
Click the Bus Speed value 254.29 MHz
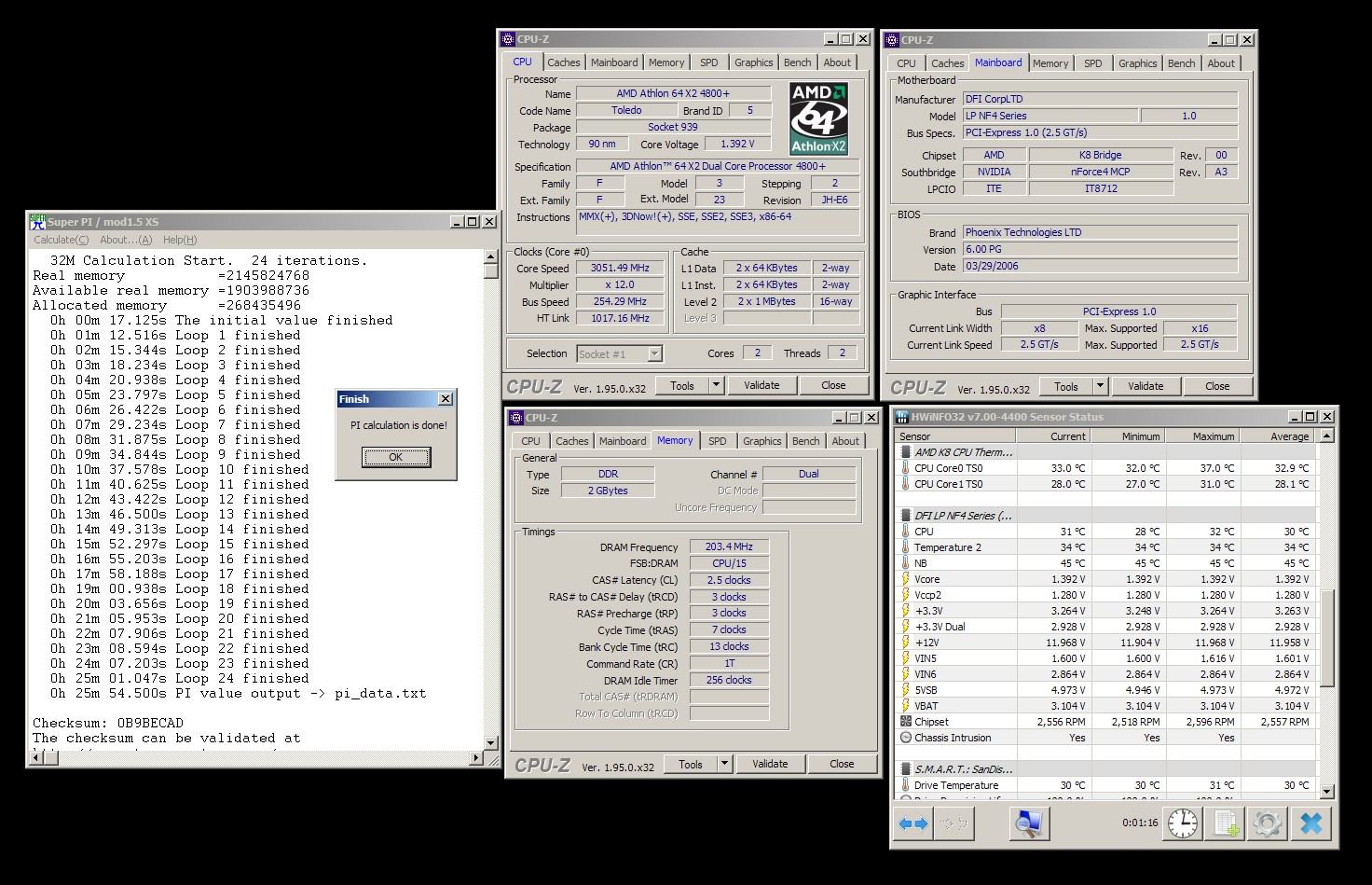click(x=620, y=301)
